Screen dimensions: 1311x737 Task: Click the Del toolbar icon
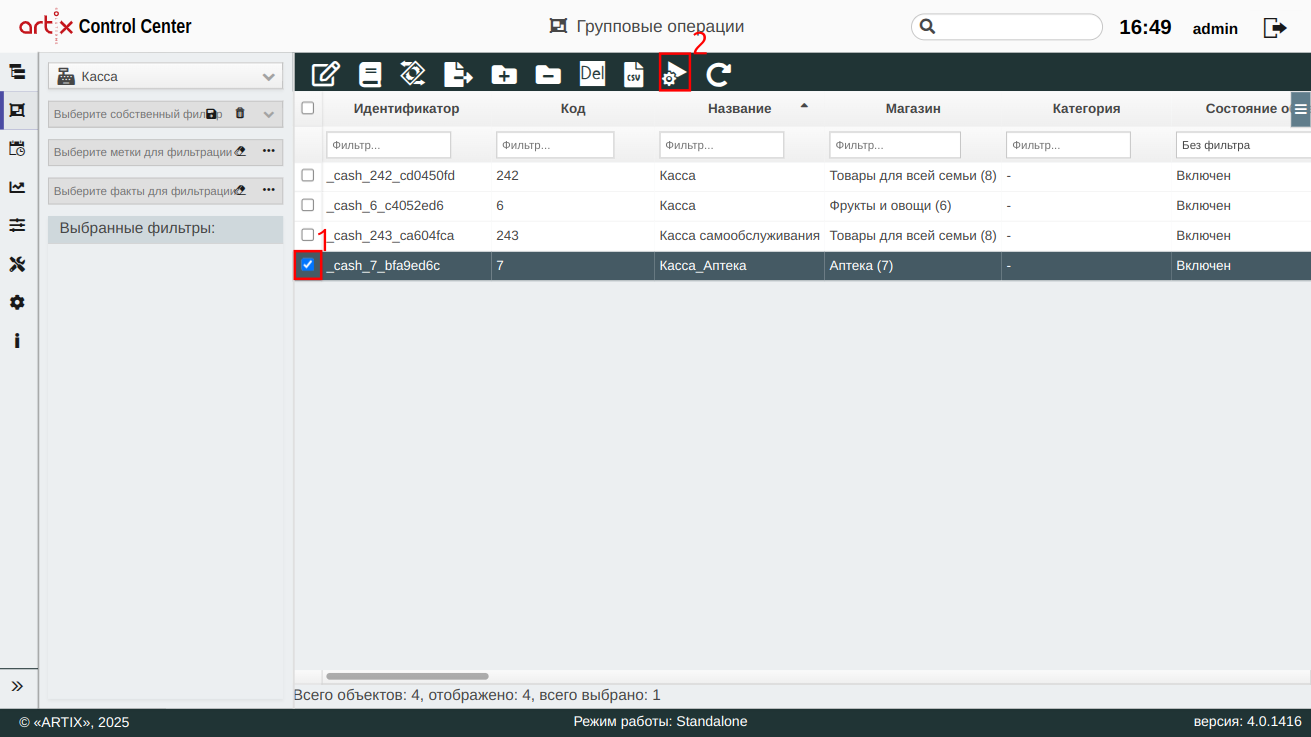[x=592, y=73]
